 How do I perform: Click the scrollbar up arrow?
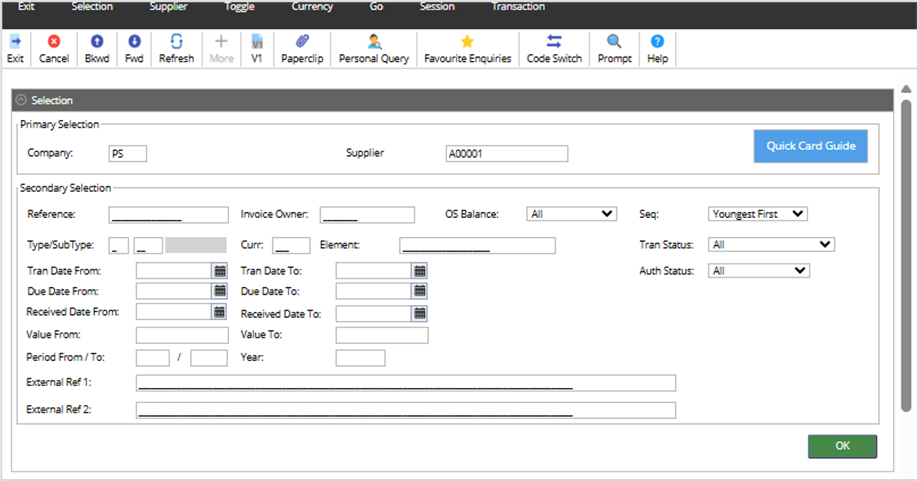coord(906,89)
